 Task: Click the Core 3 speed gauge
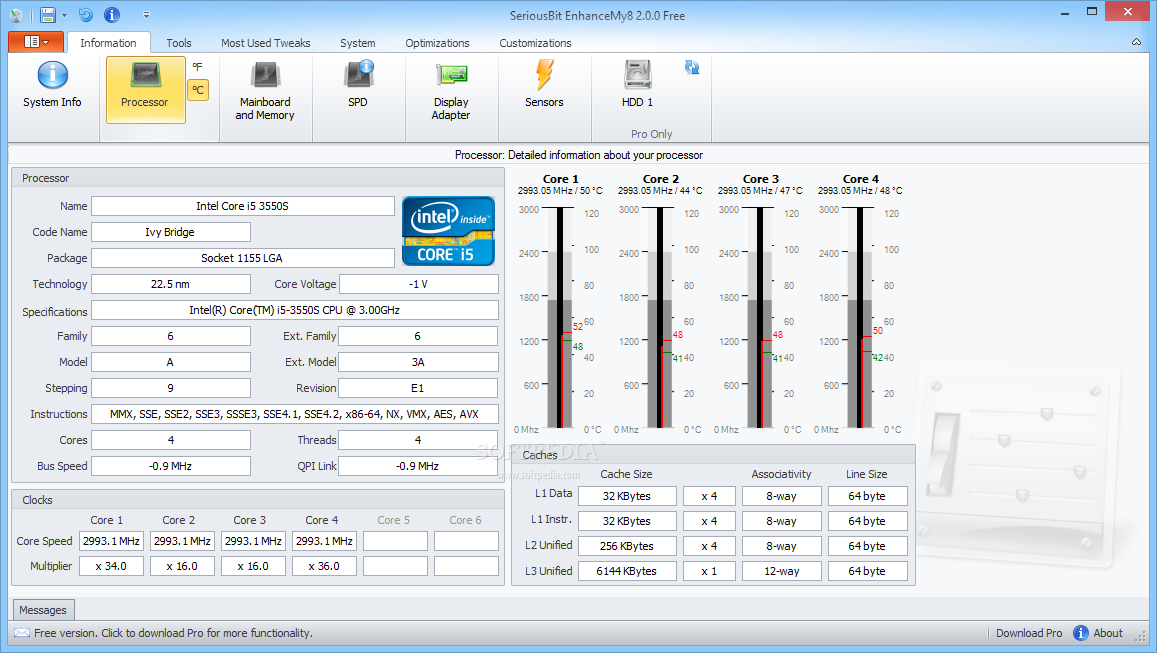pyautogui.click(x=760, y=318)
